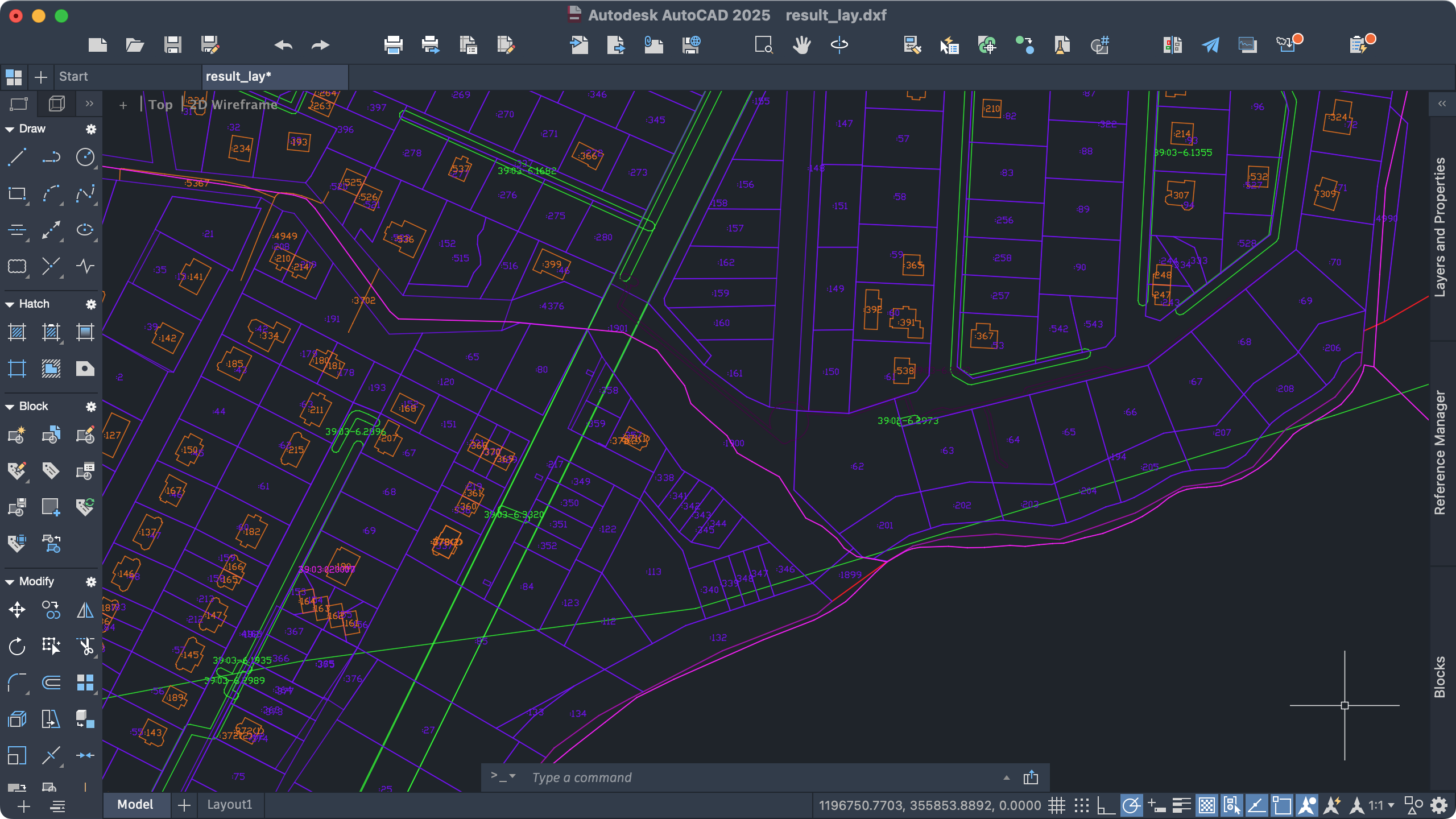Image resolution: width=1456 pixels, height=819 pixels.
Task: Switch to the Model tab
Action: coord(135,804)
